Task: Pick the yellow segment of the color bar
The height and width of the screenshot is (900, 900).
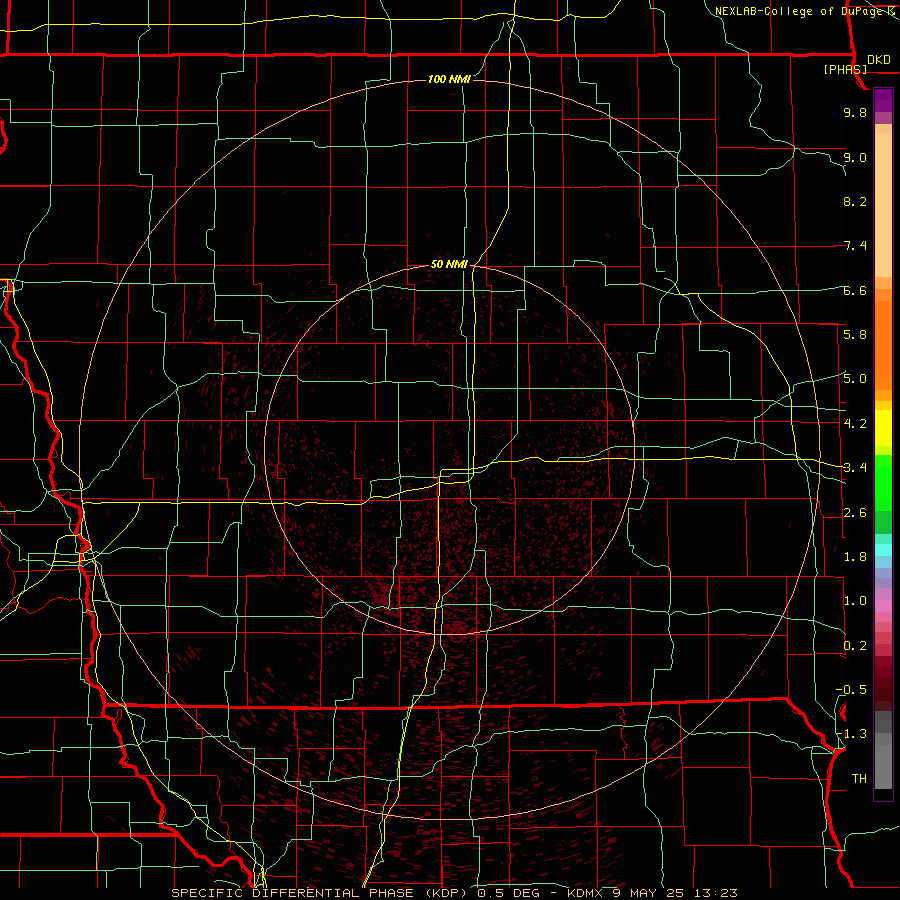Action: pyautogui.click(x=883, y=428)
